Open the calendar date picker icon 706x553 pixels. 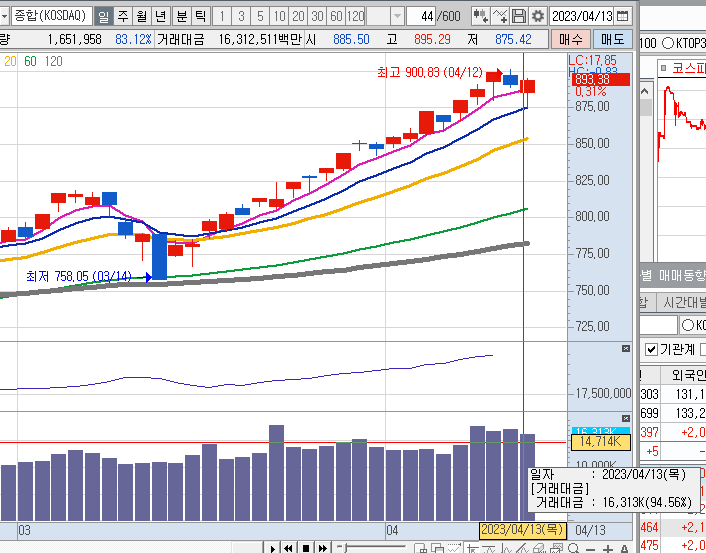(623, 16)
